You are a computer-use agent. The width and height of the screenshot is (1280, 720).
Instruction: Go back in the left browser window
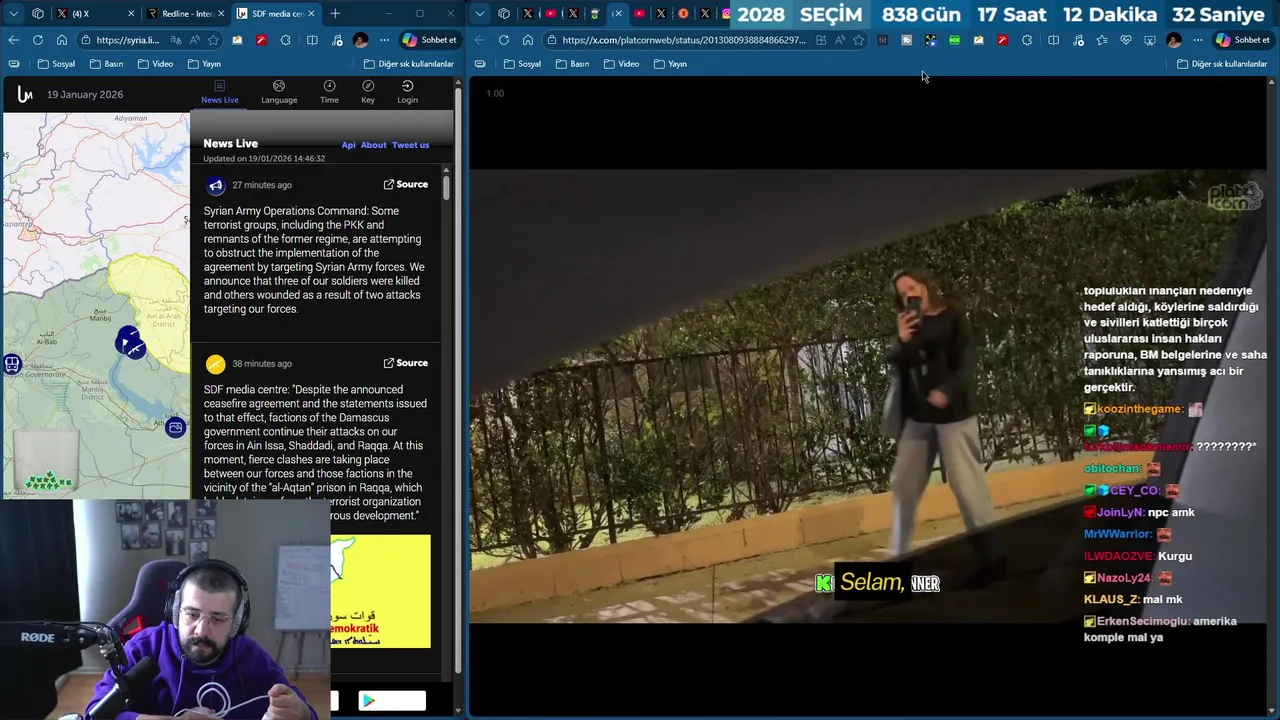13,40
